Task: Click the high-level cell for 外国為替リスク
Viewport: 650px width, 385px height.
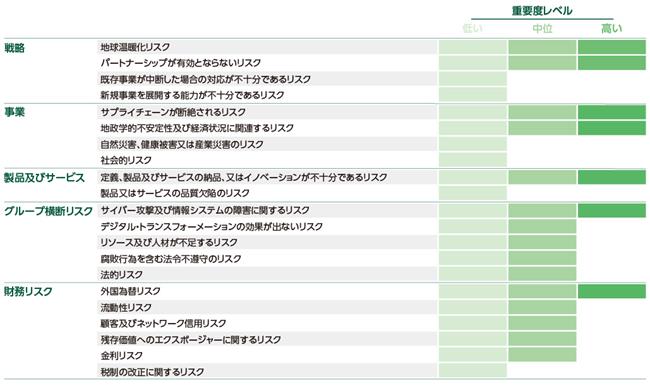Action: point(612,291)
